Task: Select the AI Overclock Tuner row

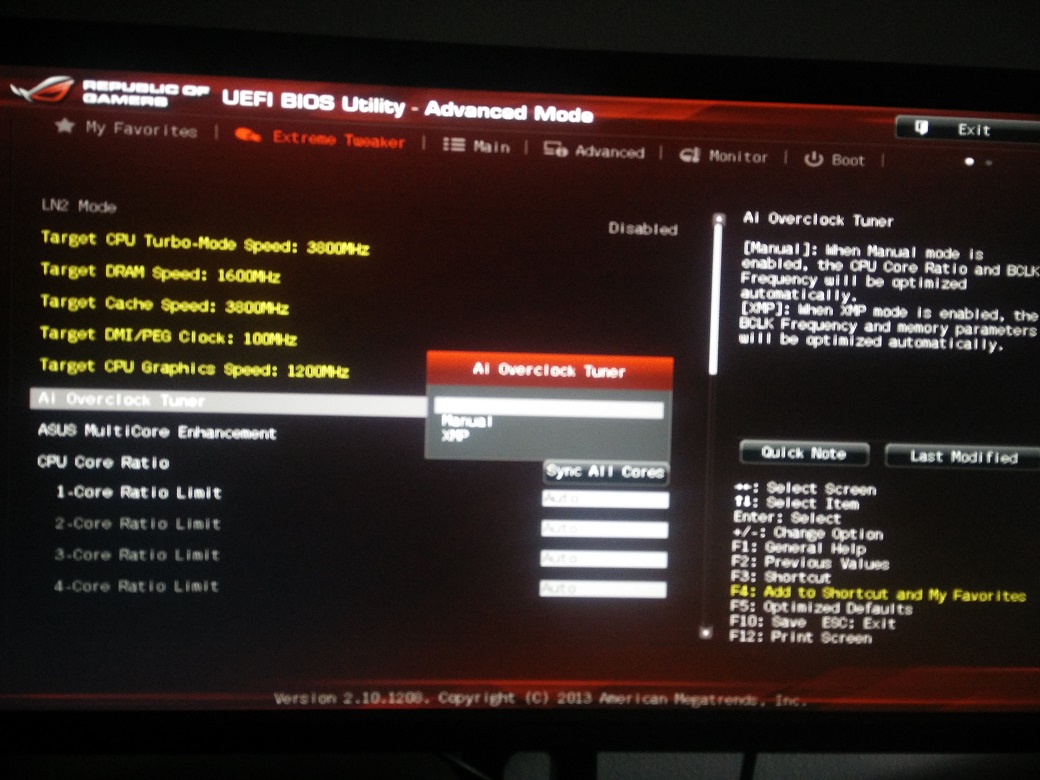Action: [228, 402]
